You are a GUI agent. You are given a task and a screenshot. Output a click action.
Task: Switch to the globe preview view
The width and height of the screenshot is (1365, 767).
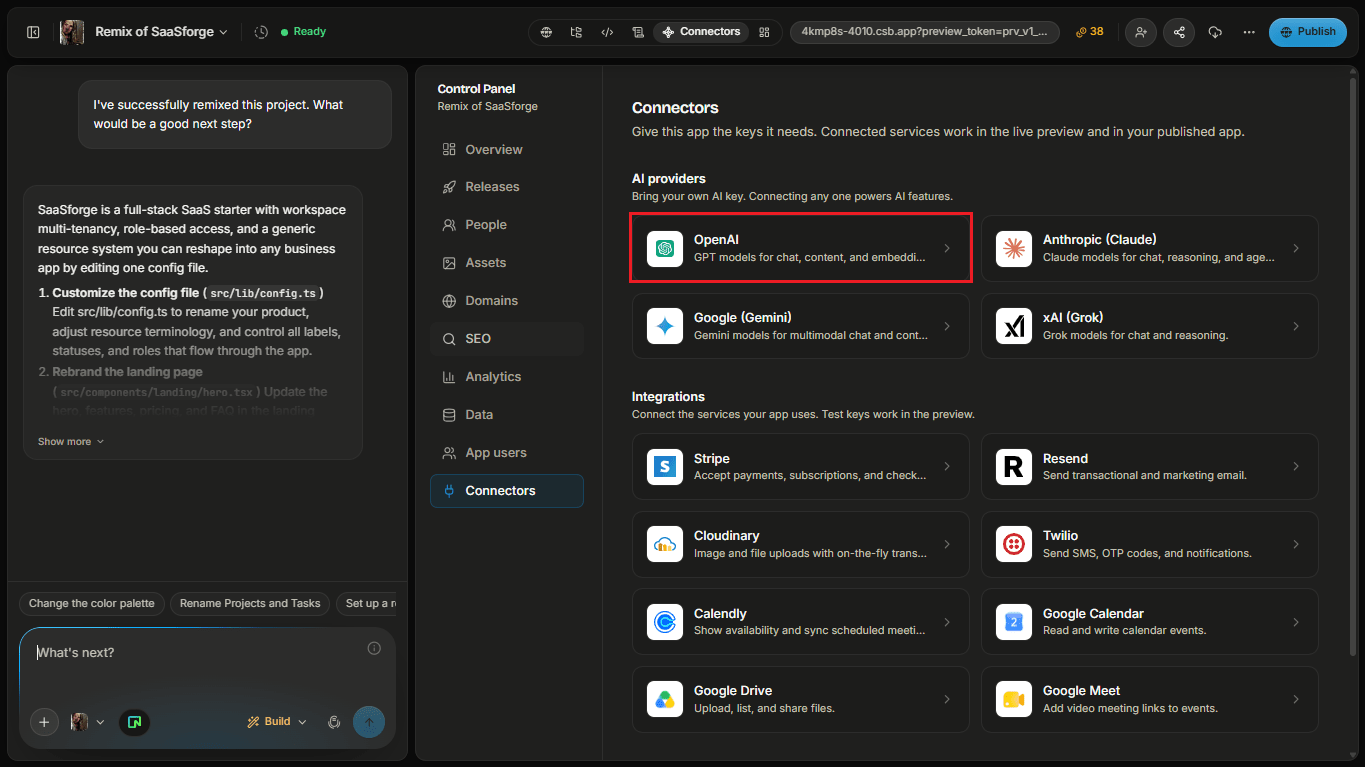[546, 32]
